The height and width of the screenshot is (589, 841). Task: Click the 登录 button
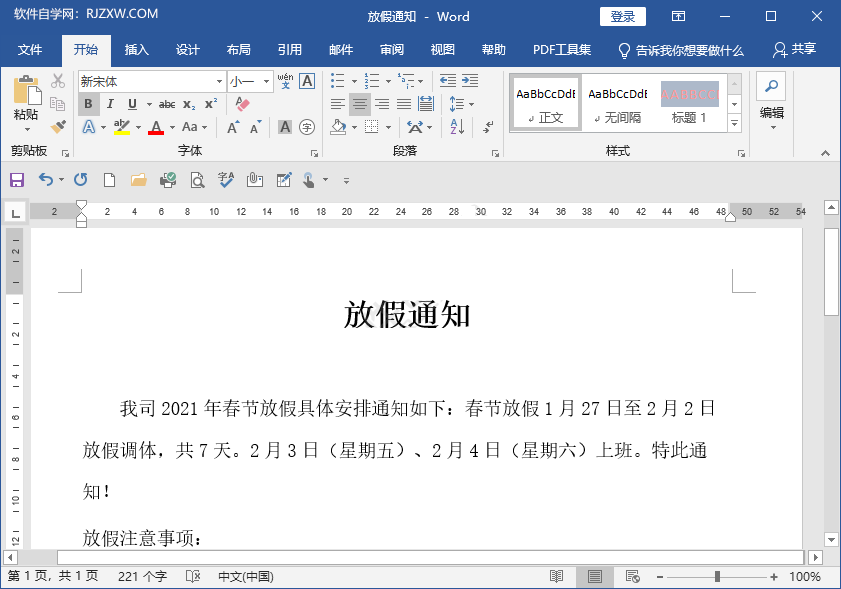tap(622, 16)
